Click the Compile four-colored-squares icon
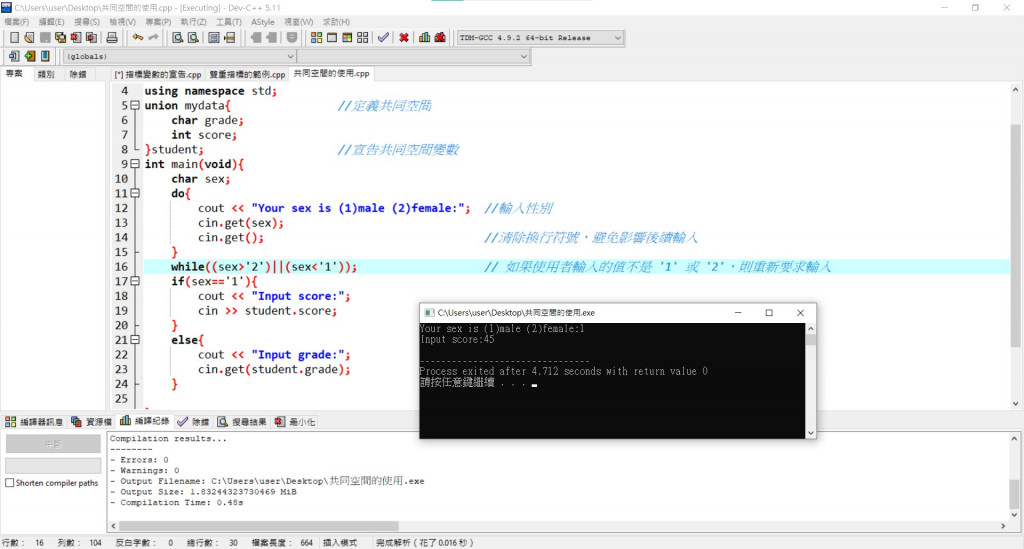The width and height of the screenshot is (1024, 549). click(317, 38)
